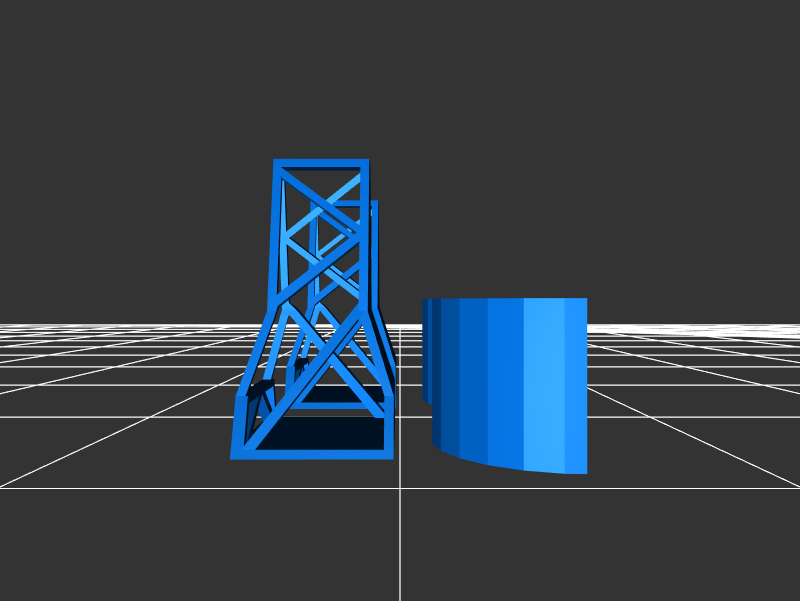Image resolution: width=800 pixels, height=601 pixels.
Task: Click the top horizontal bar of the tower
Action: [x=321, y=164]
